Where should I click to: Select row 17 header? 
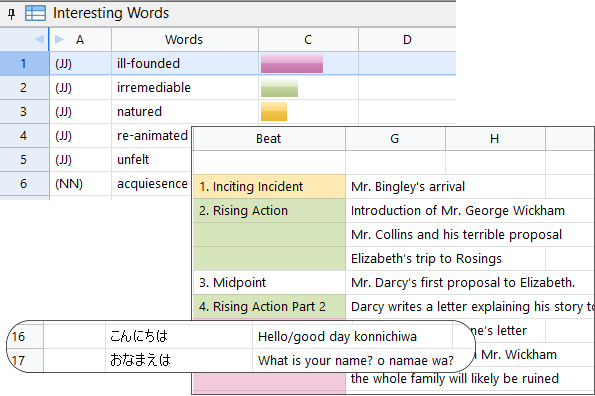coord(25,360)
